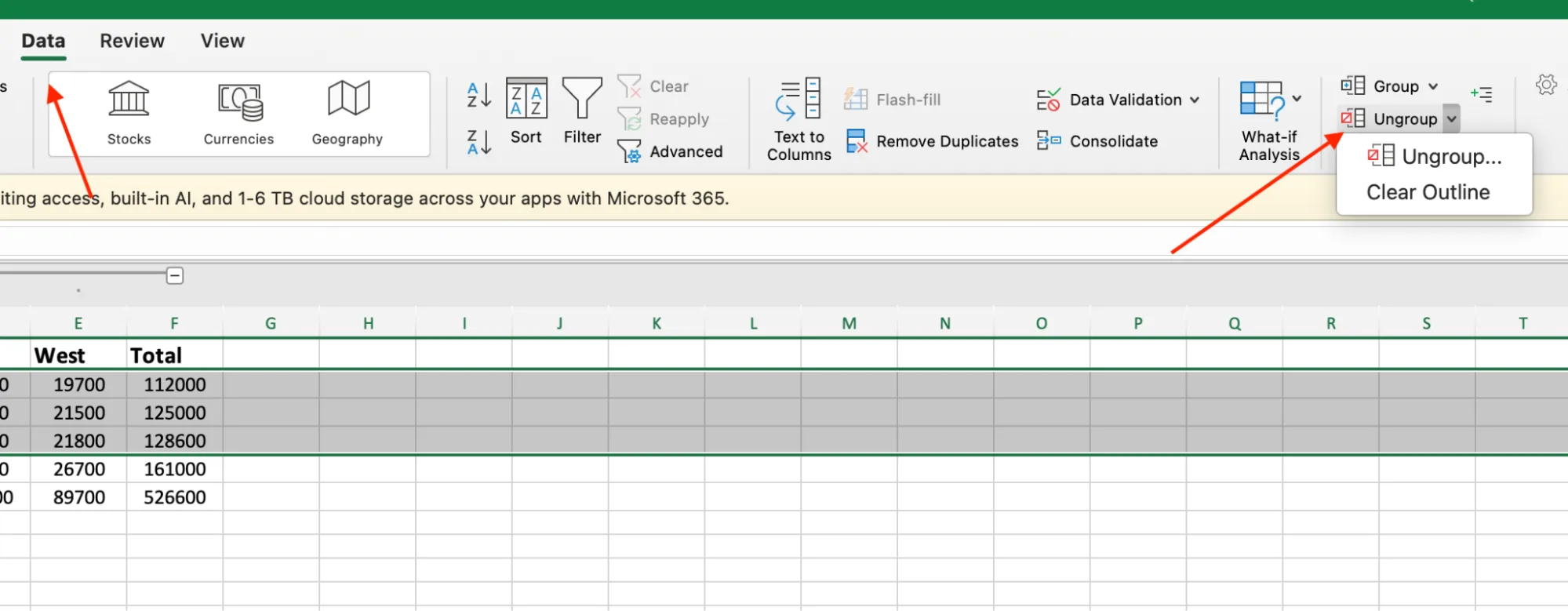Enable the Filter funnel
Image resolution: width=1568 pixels, height=611 pixels.
[582, 111]
